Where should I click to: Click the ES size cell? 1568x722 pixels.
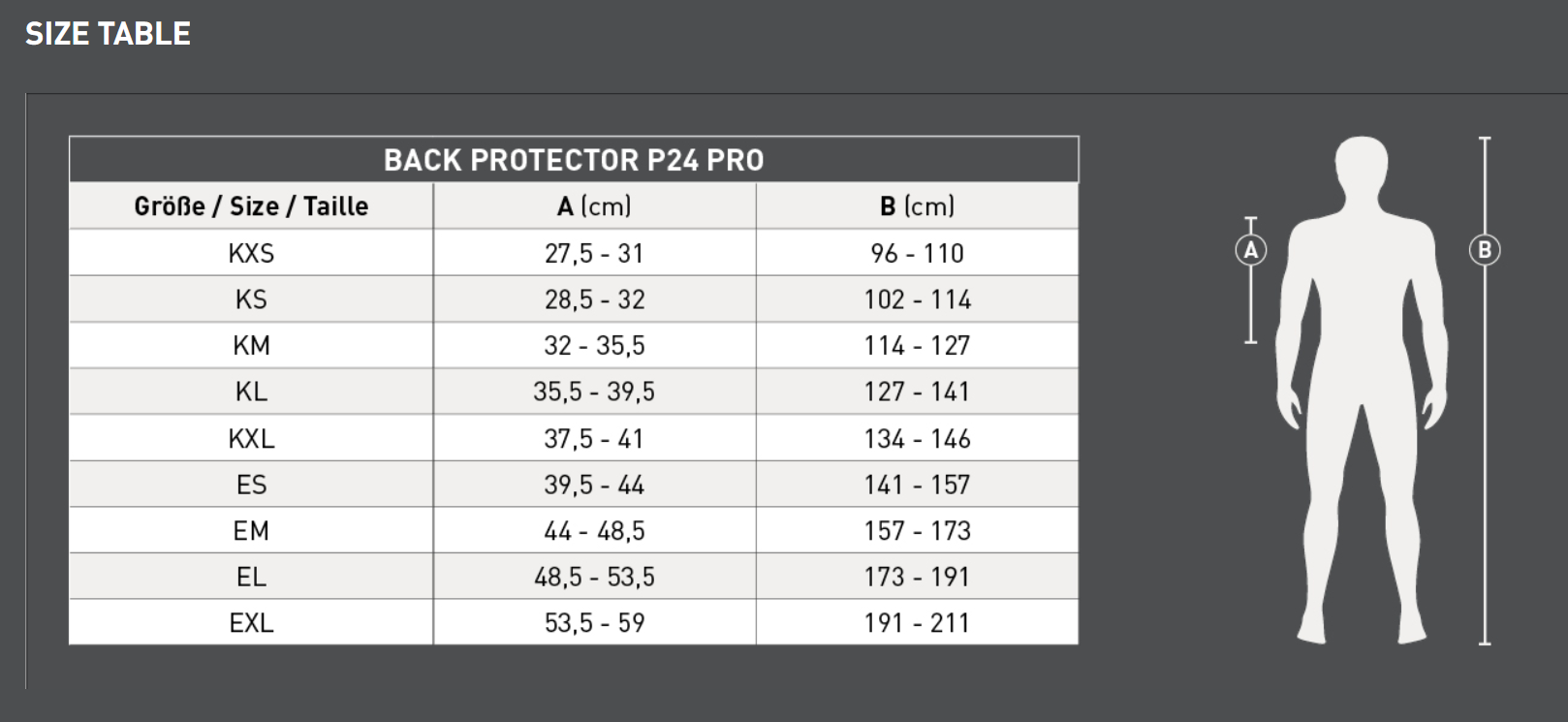[251, 485]
